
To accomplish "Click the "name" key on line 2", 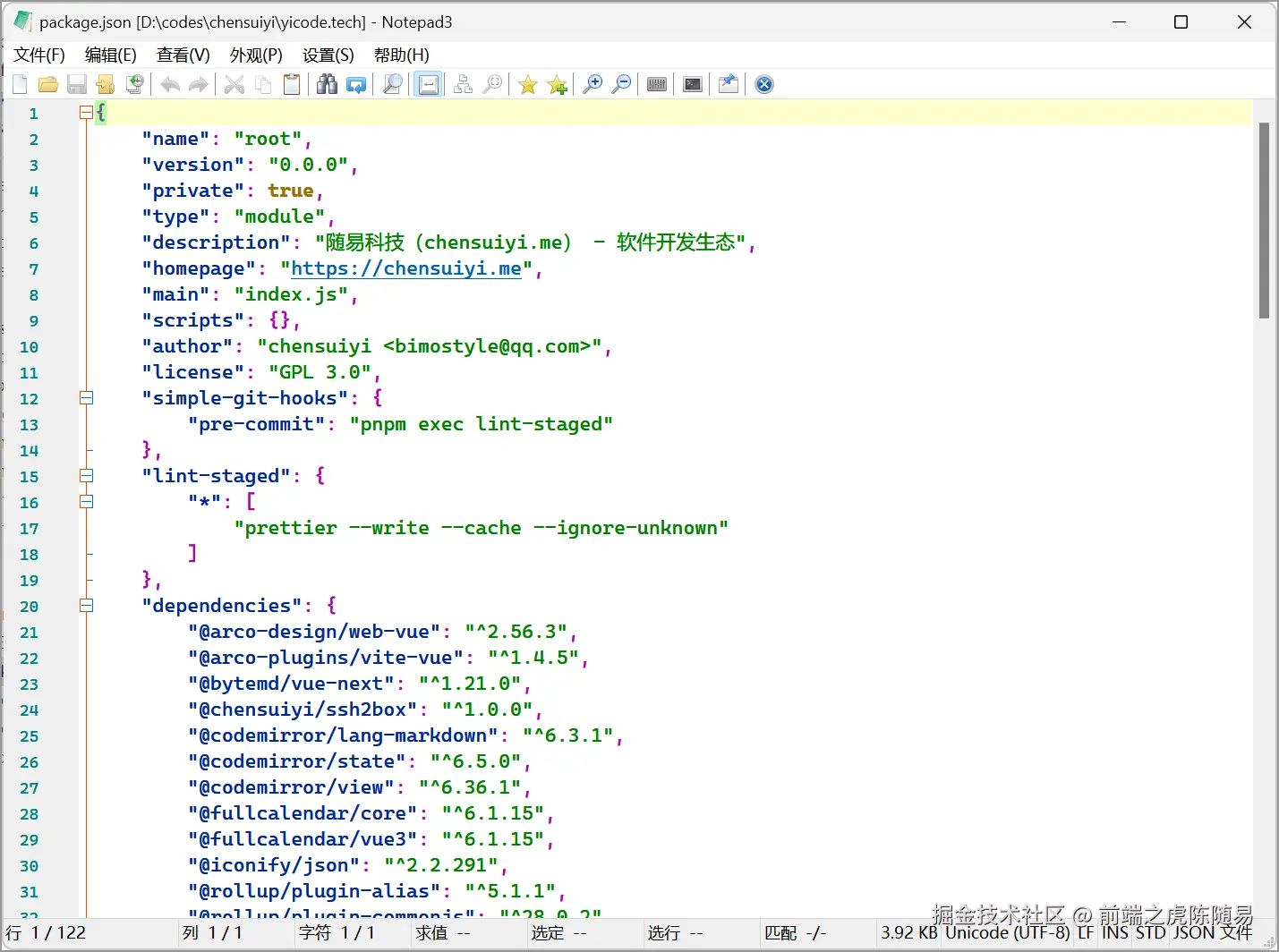I will (x=175, y=139).
